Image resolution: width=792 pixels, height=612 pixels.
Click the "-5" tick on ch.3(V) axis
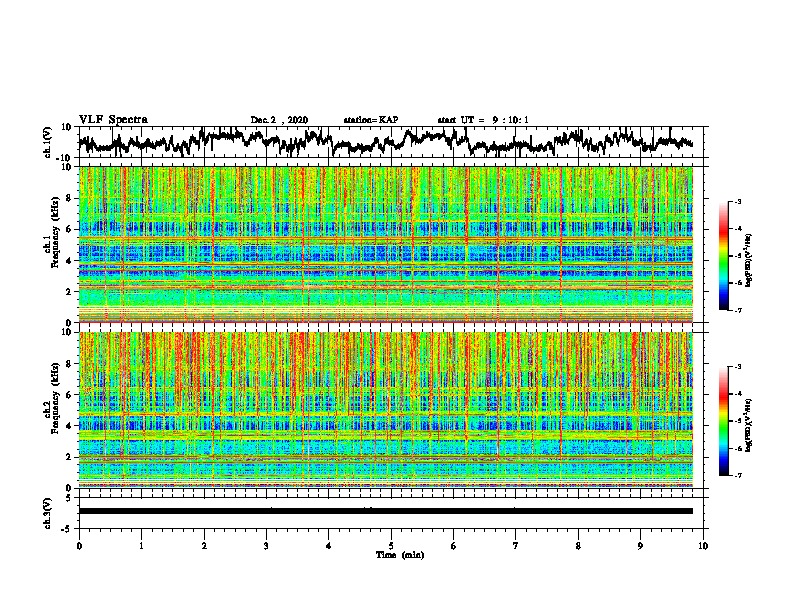click(x=66, y=529)
